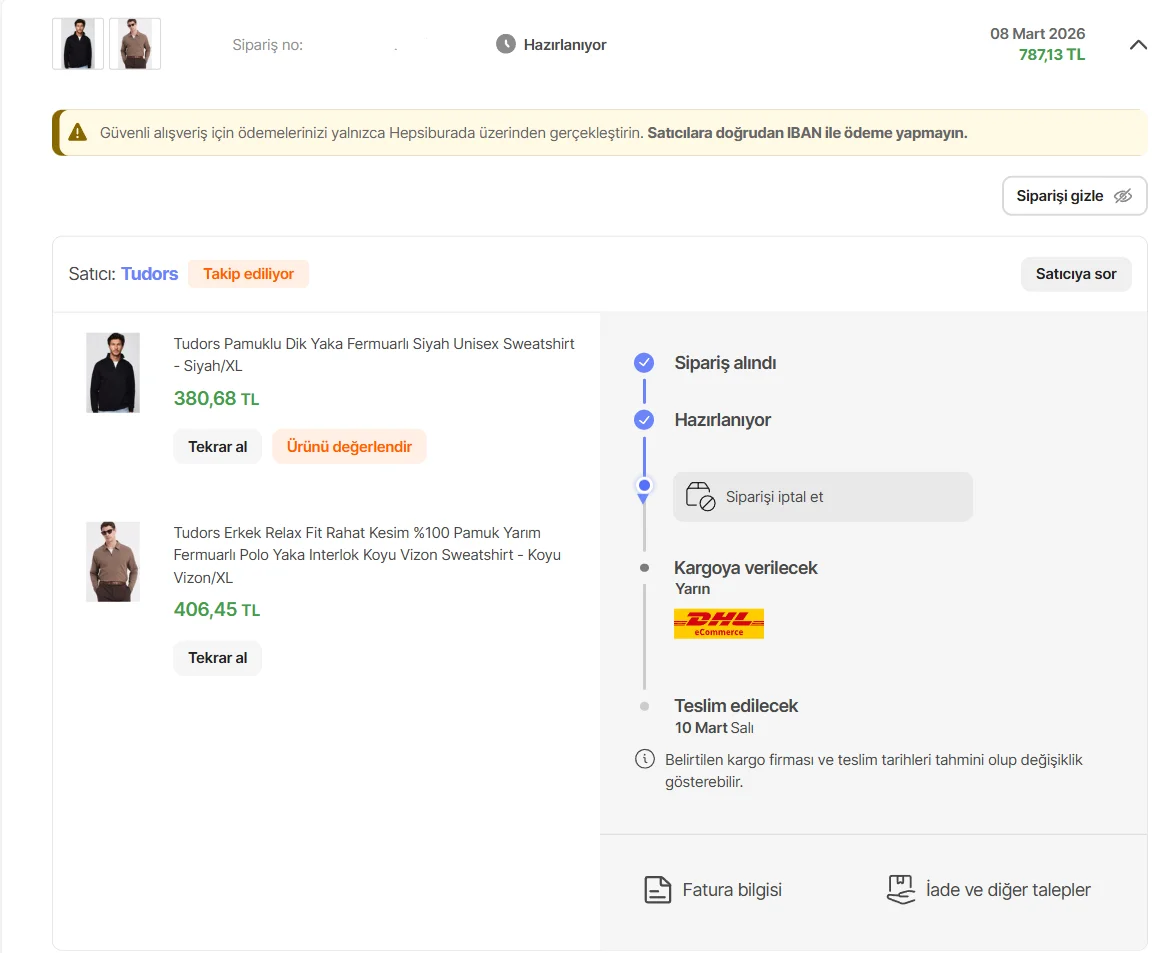Click the Teslim edilecek step dot

(644, 706)
